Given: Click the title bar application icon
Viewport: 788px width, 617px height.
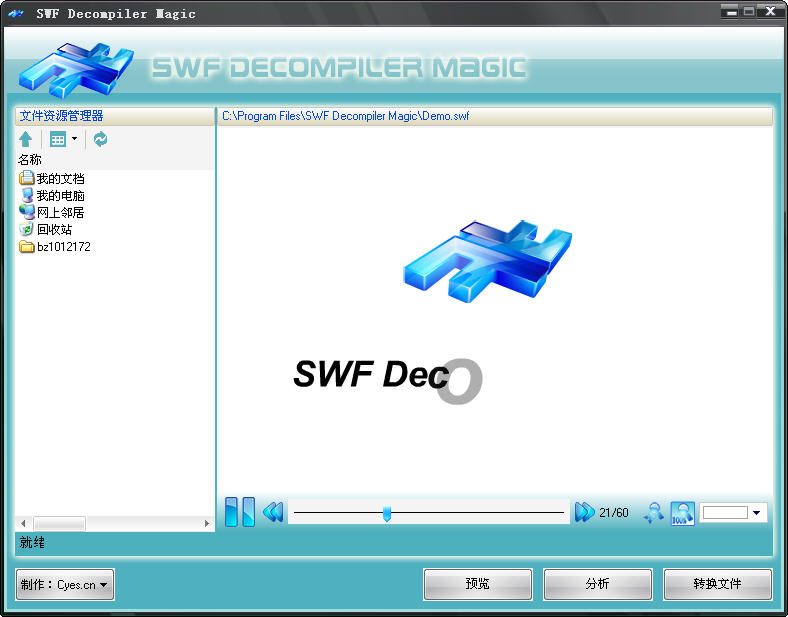Looking at the screenshot, I should pyautogui.click(x=16, y=13).
